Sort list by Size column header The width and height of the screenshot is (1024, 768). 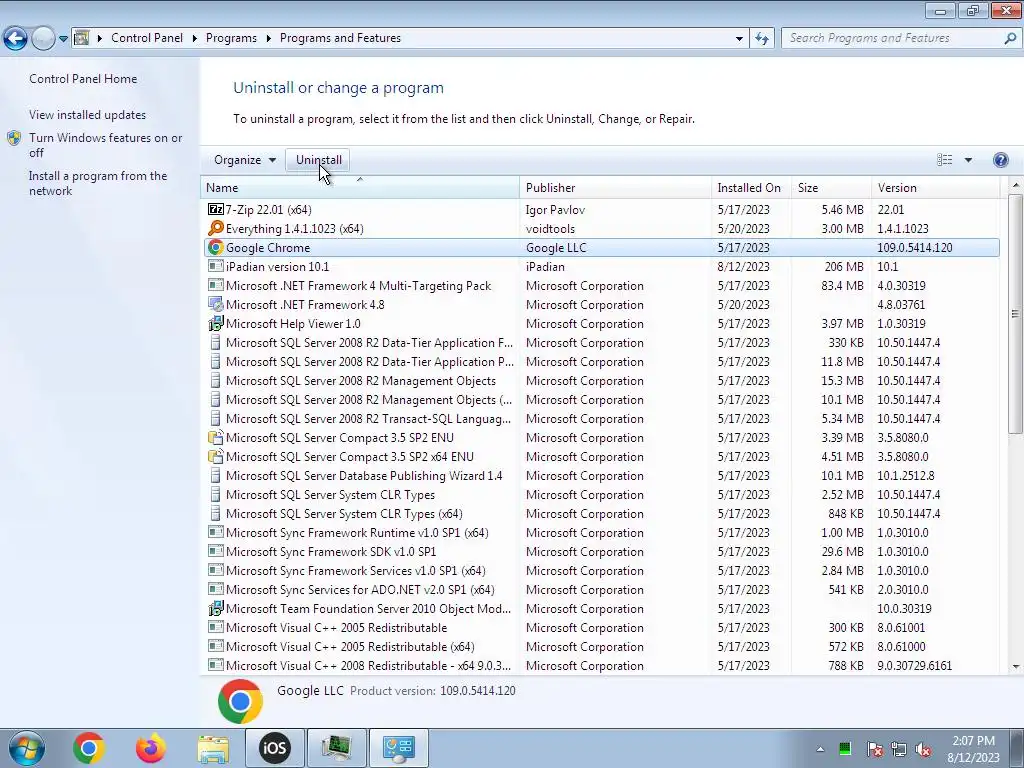coord(831,187)
